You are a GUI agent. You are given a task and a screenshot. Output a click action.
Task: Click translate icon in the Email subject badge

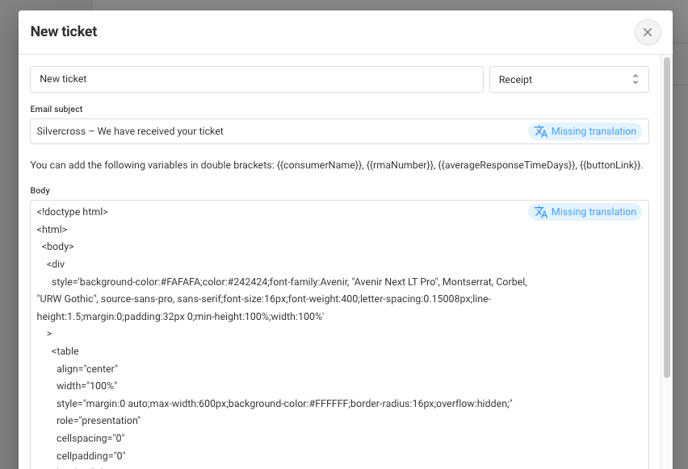[x=541, y=131]
